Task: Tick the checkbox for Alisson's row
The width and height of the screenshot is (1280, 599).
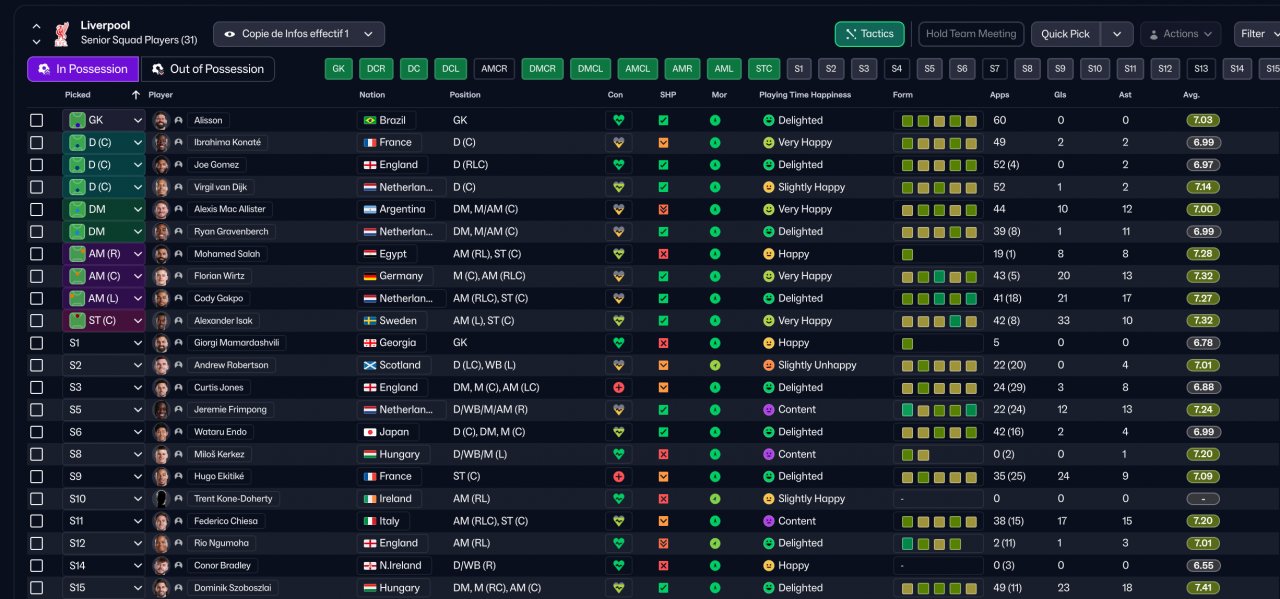Action: tap(37, 120)
